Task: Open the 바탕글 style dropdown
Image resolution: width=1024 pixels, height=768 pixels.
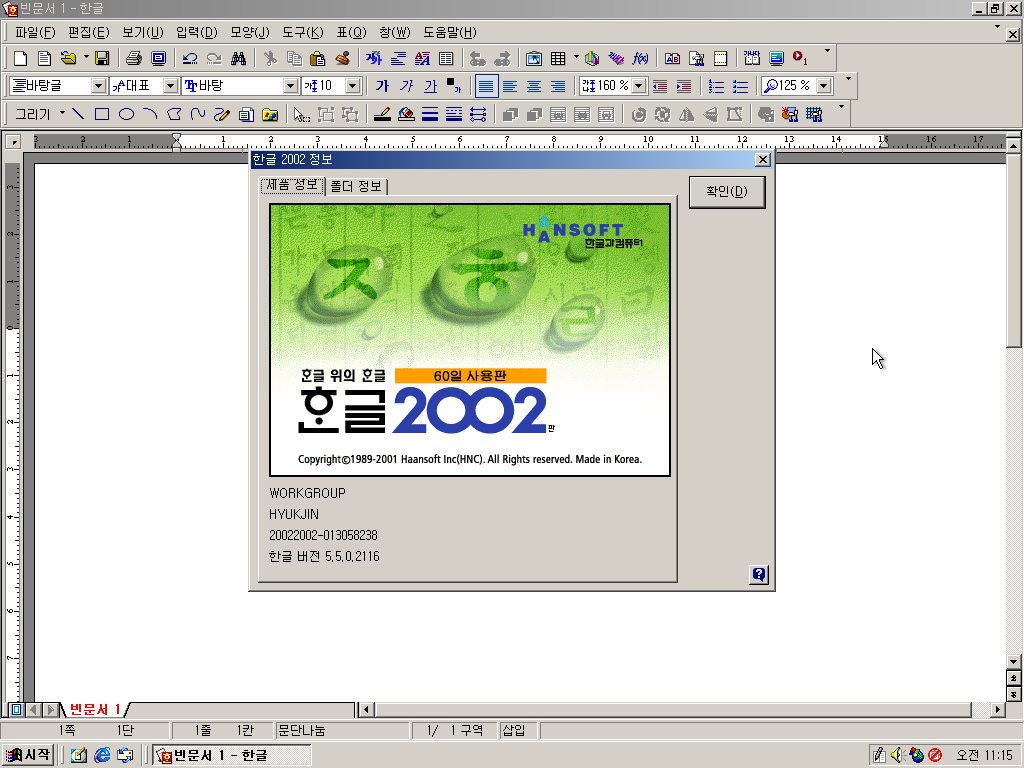Action: coord(99,86)
